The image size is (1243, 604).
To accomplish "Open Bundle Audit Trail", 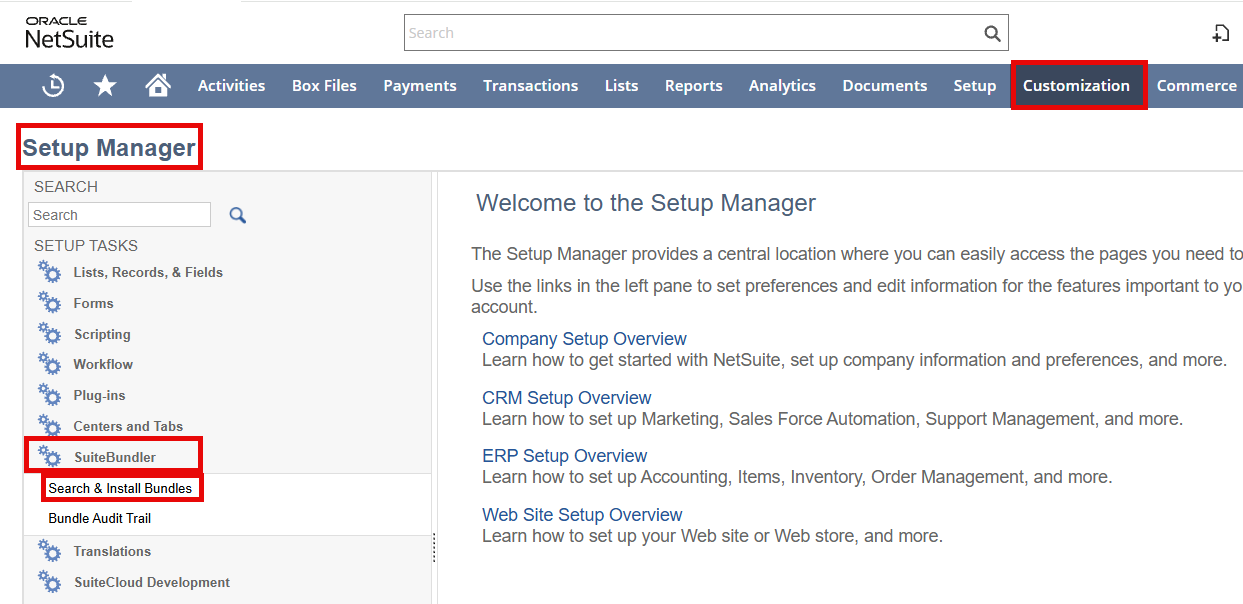I will 100,518.
